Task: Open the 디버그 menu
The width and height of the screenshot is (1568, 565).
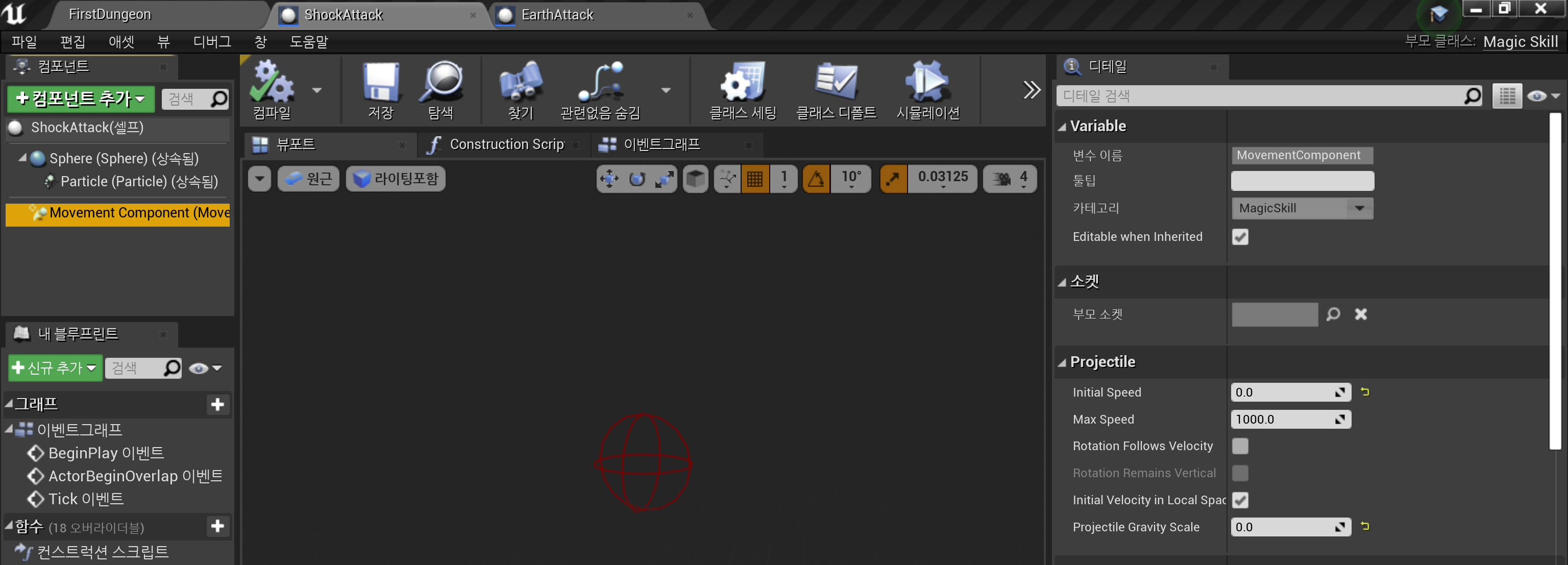Action: point(212,42)
